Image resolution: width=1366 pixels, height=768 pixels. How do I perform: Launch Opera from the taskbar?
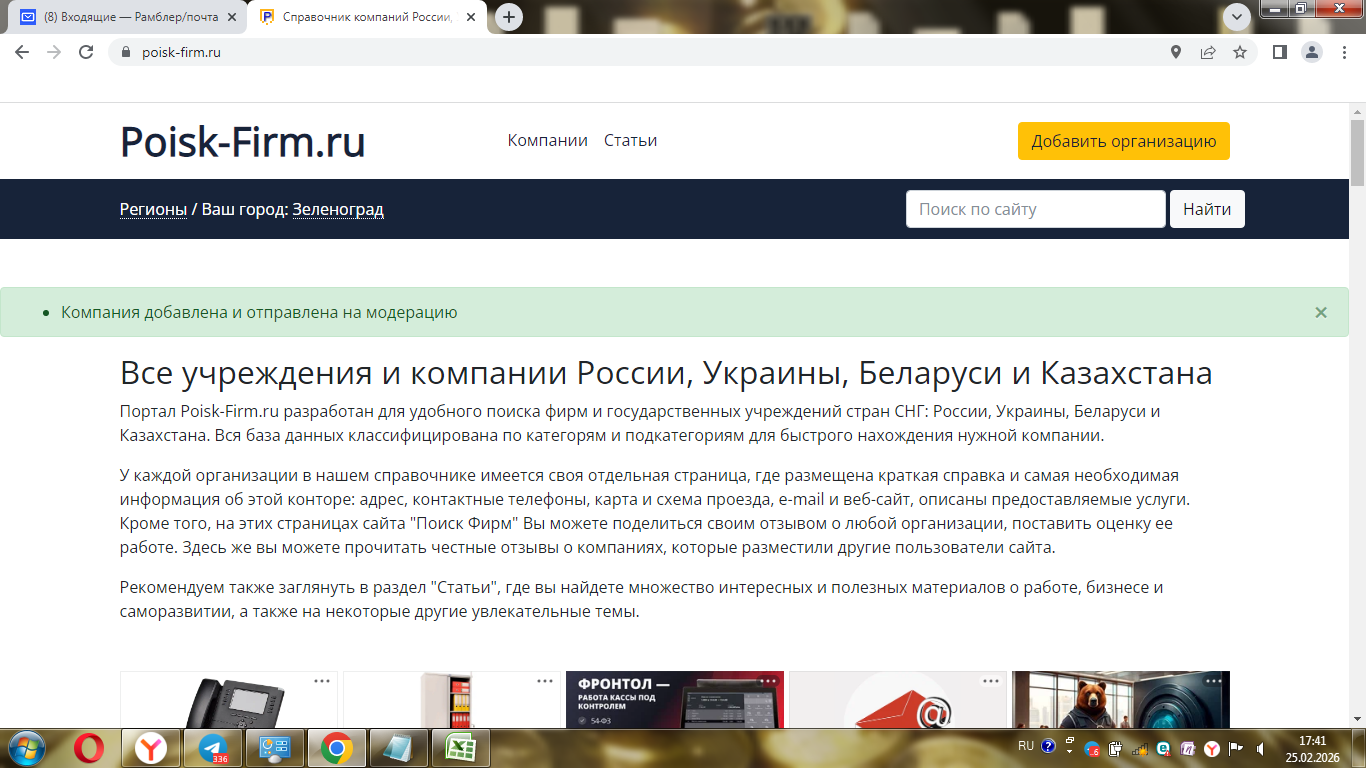(x=89, y=747)
